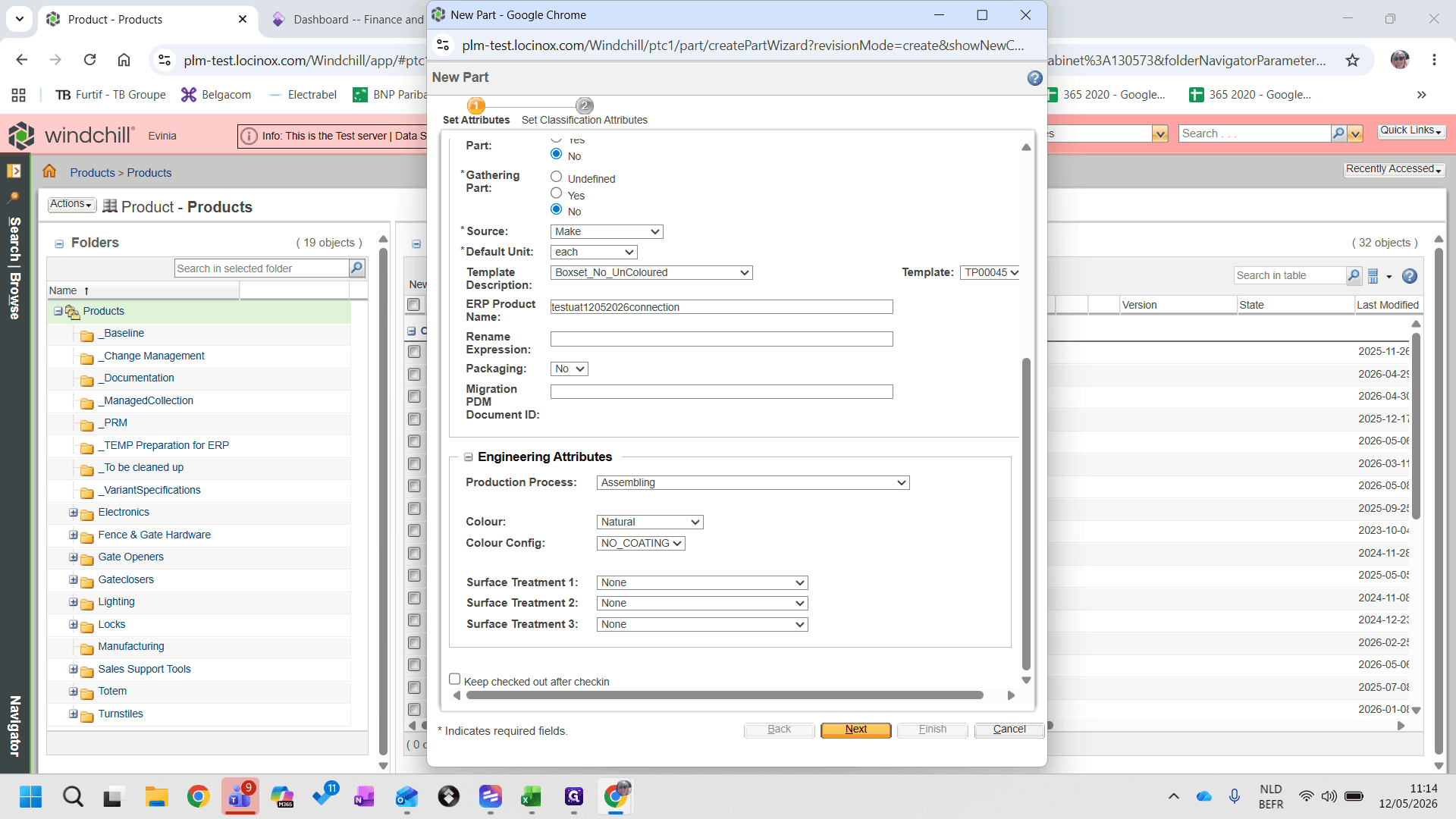Check Keep checked out after checkin
The width and height of the screenshot is (1456, 819).
(455, 679)
